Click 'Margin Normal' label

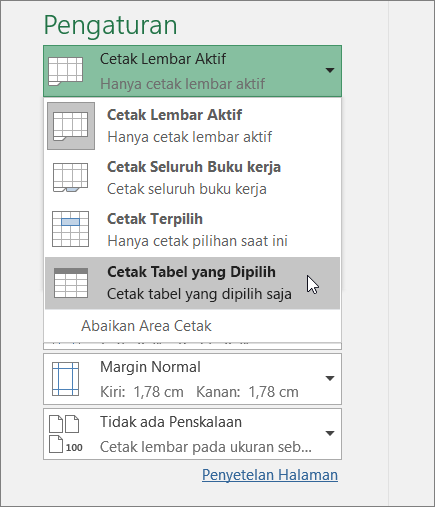click(x=150, y=367)
